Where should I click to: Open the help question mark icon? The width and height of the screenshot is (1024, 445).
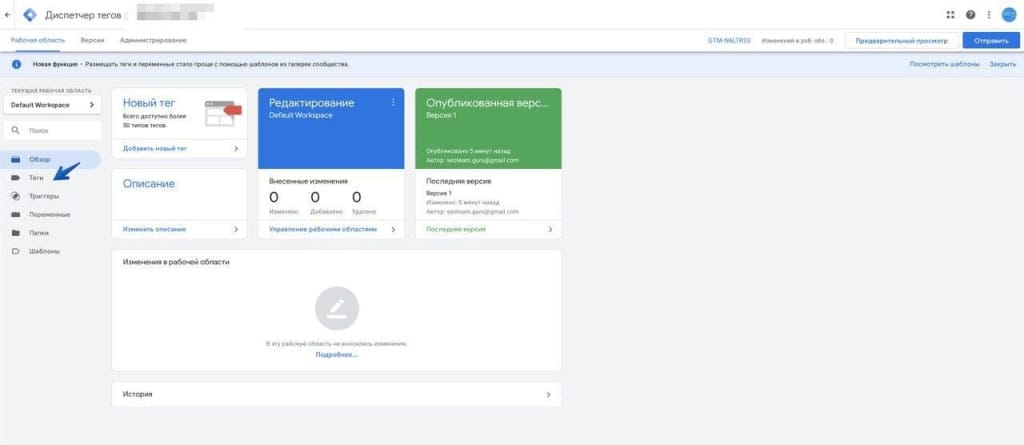970,15
